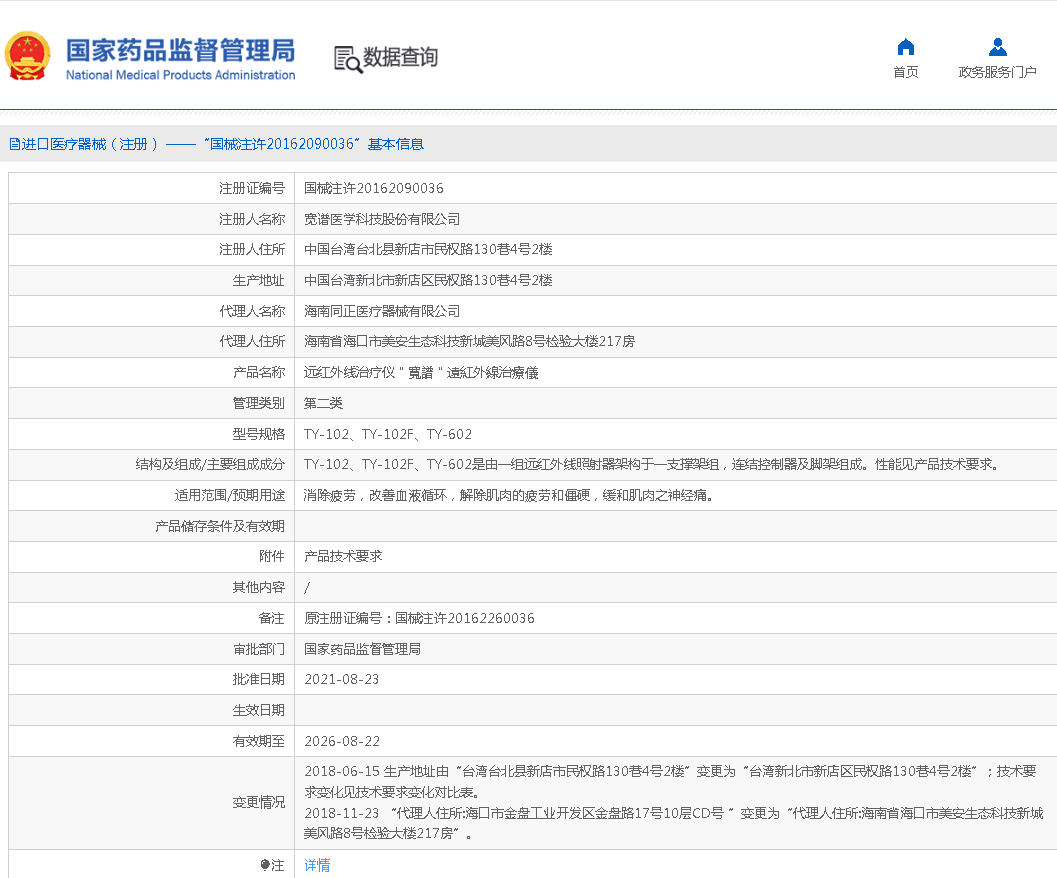Click the bullet icon beside 注

(264, 865)
